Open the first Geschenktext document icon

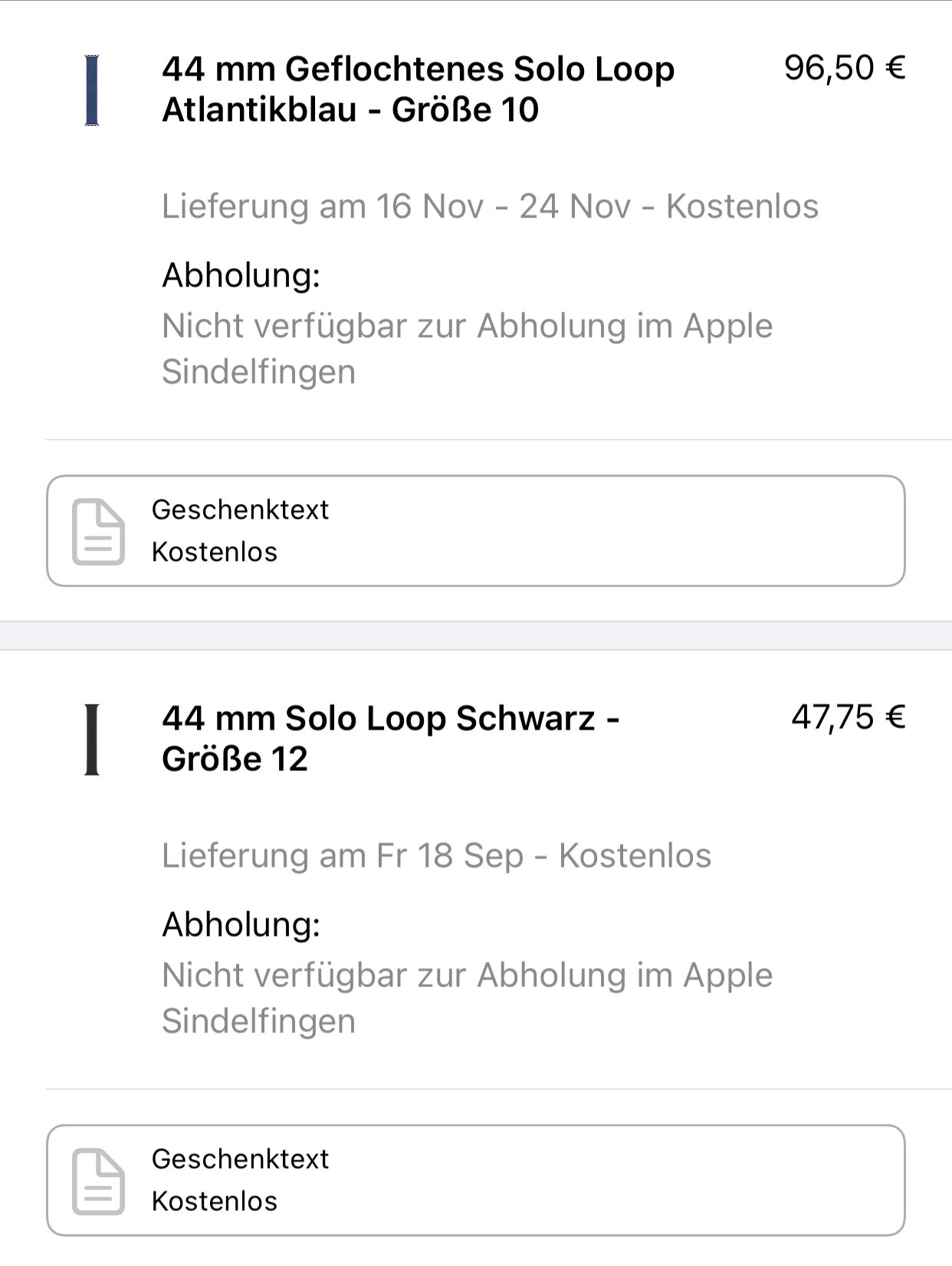pos(98,531)
